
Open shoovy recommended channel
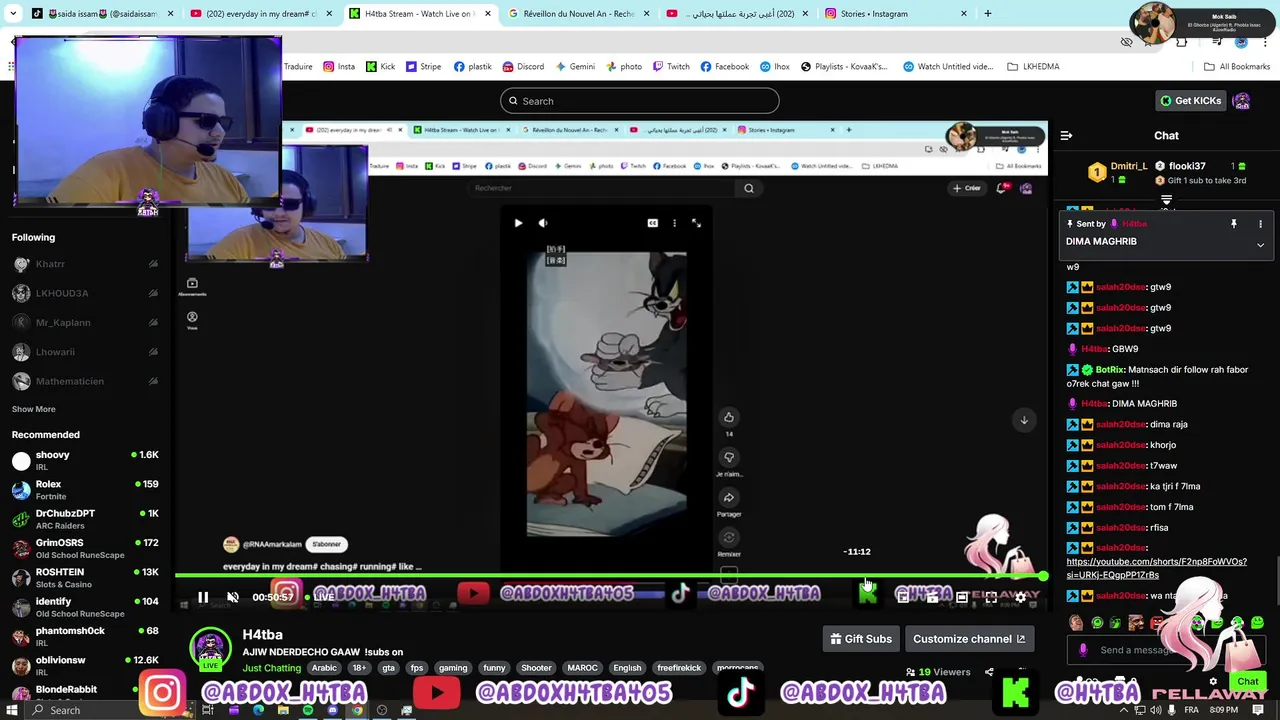coord(85,460)
